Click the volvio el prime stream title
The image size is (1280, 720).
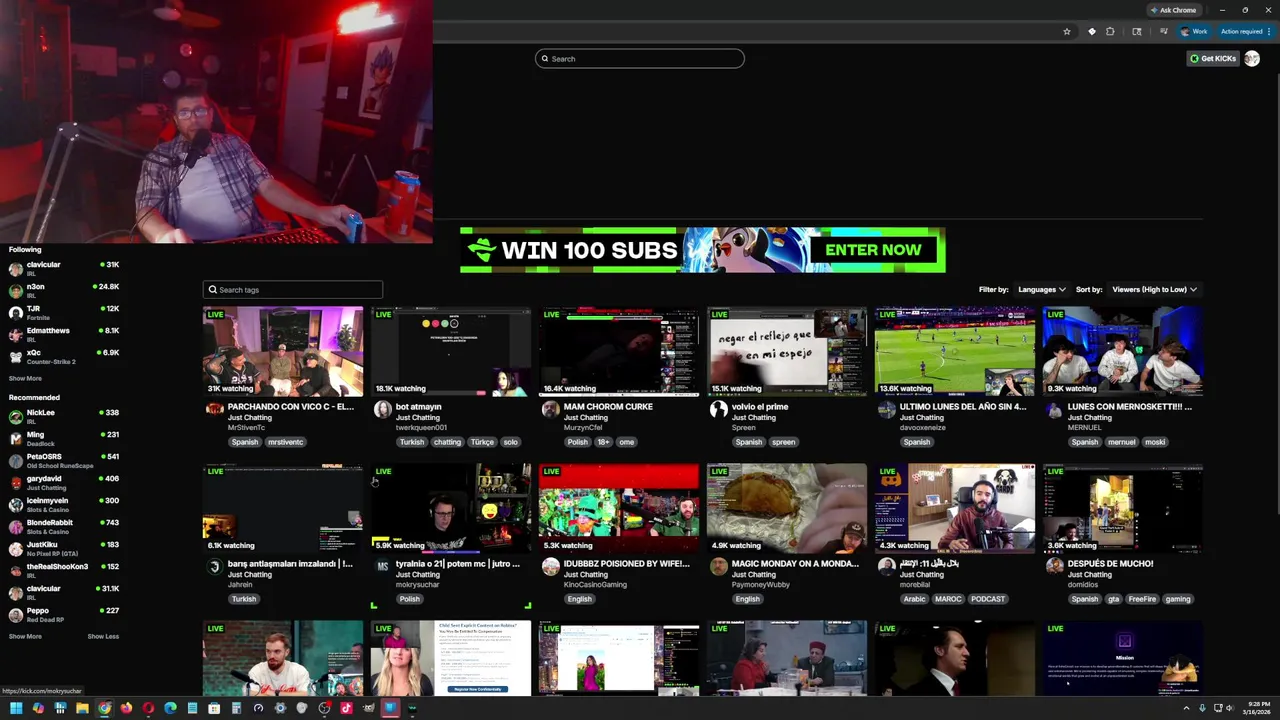760,407
